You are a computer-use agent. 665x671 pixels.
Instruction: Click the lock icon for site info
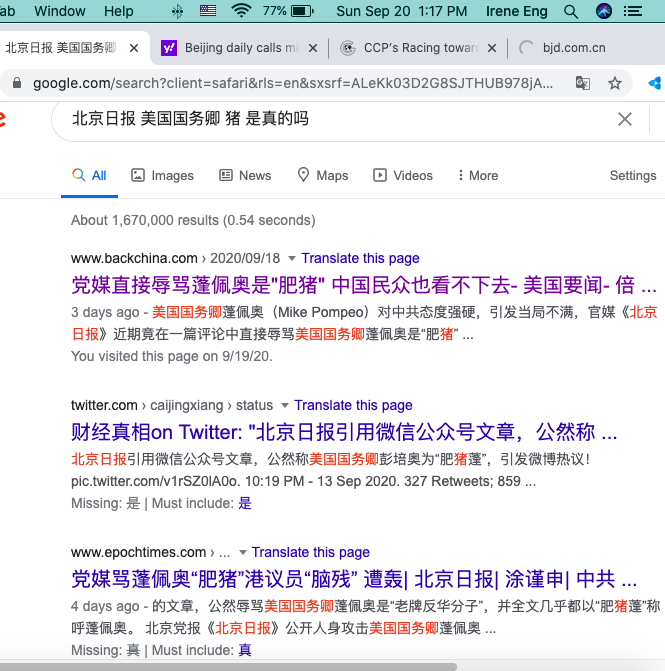point(19,83)
